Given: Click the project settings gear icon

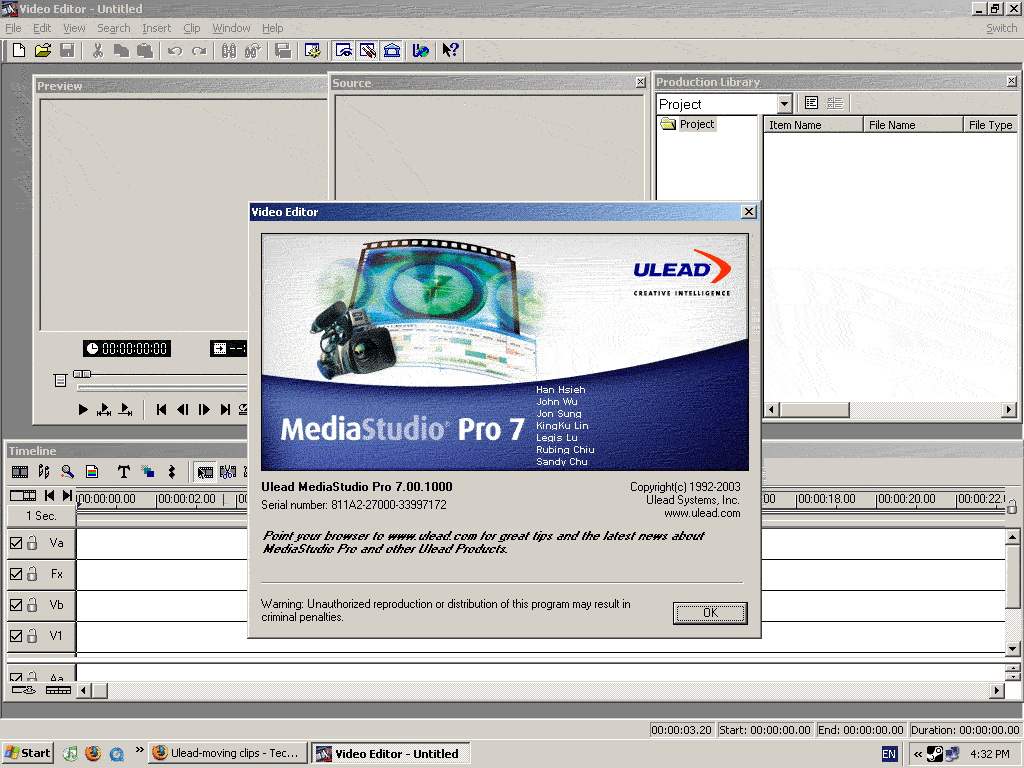Looking at the screenshot, I should 313,50.
